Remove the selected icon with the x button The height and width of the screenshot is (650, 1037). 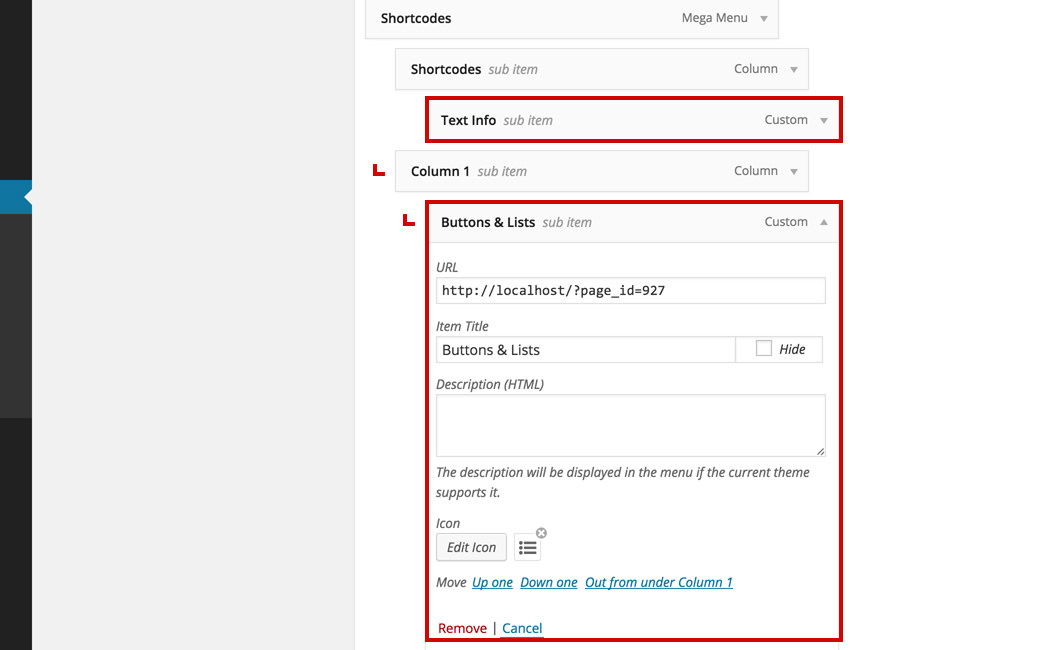(541, 533)
